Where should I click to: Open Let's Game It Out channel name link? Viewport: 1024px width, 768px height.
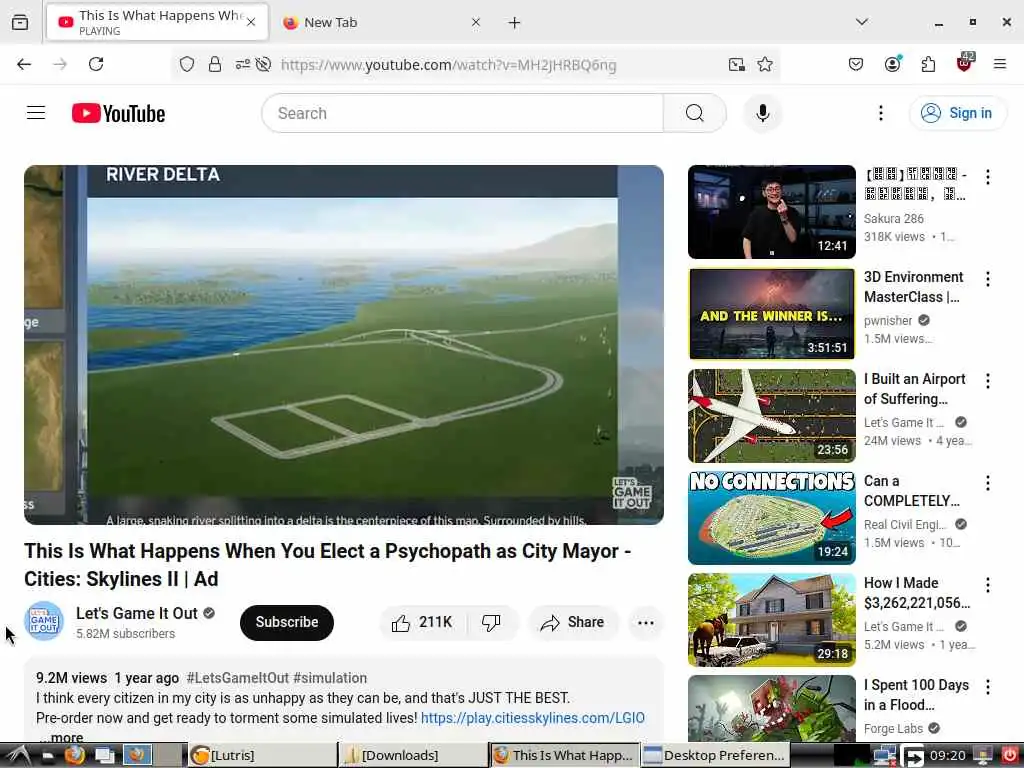pos(136,613)
